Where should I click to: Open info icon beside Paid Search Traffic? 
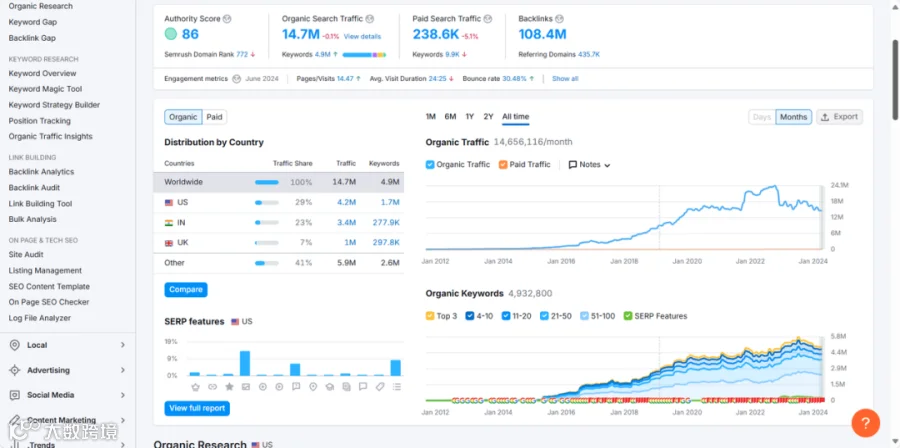pos(488,19)
